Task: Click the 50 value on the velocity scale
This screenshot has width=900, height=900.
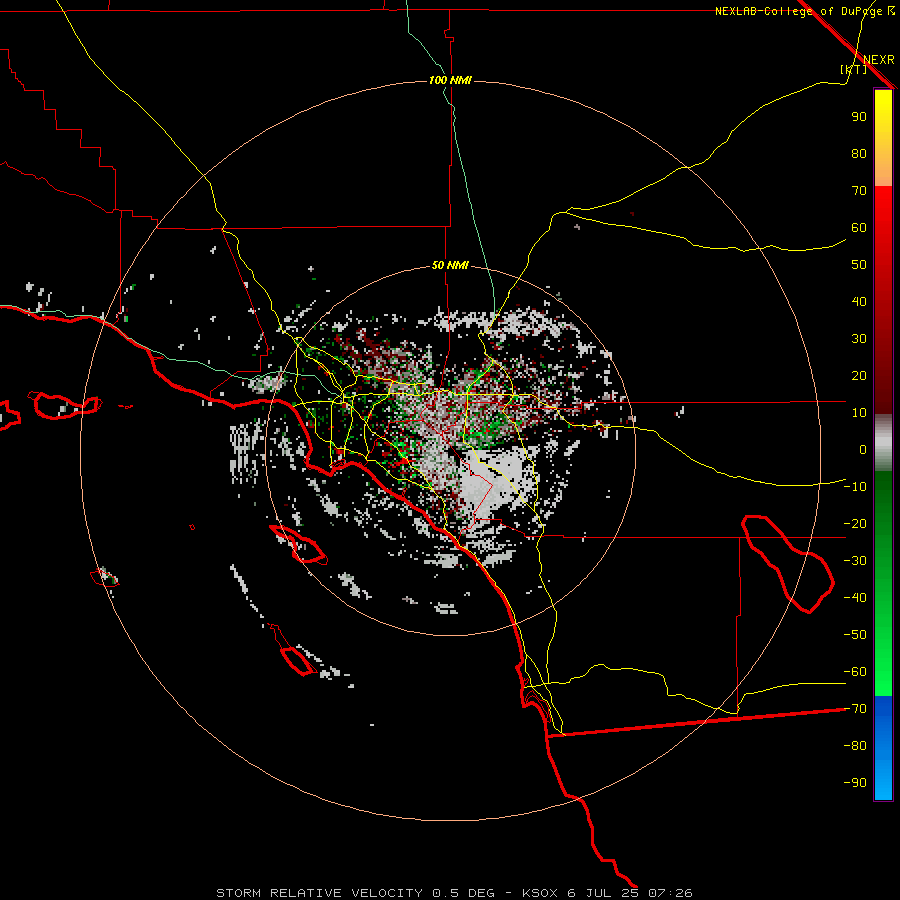Action: point(859,265)
